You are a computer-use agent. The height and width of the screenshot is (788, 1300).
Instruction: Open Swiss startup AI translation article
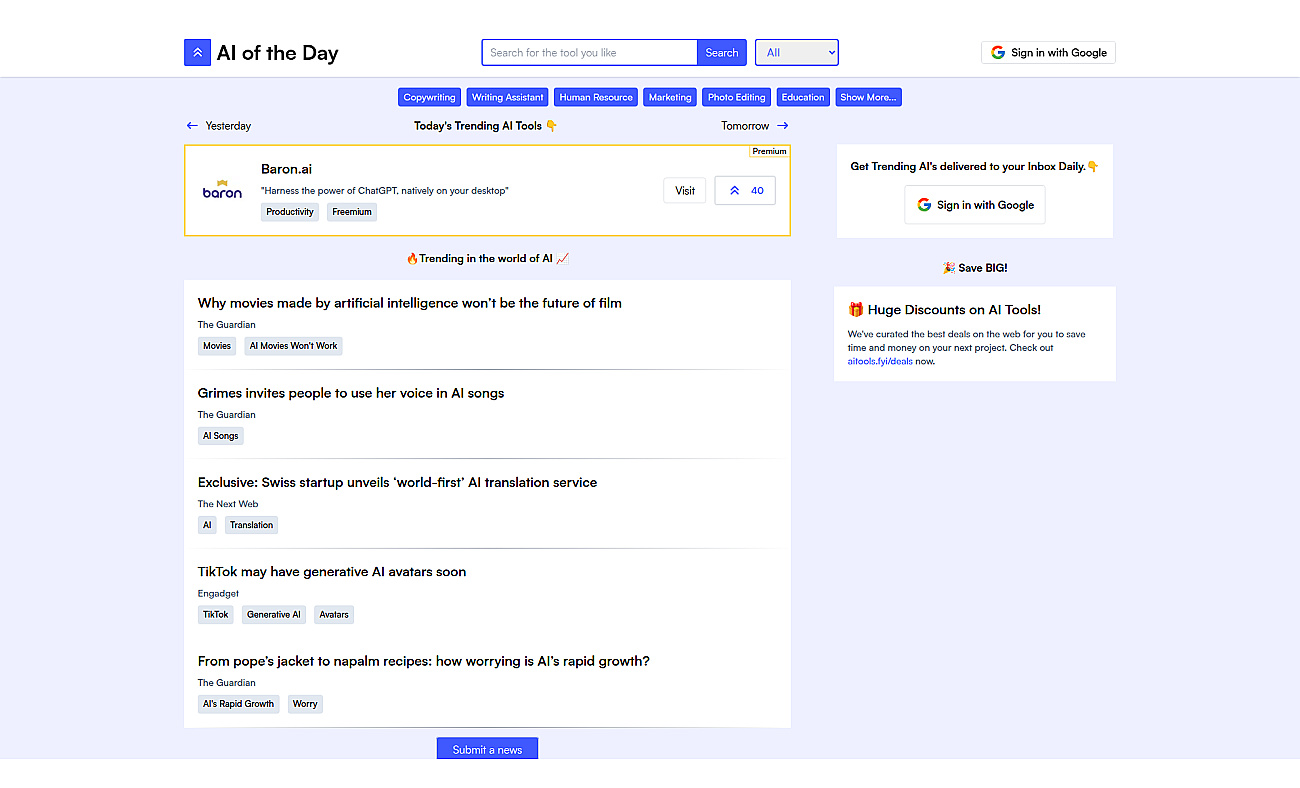[397, 482]
